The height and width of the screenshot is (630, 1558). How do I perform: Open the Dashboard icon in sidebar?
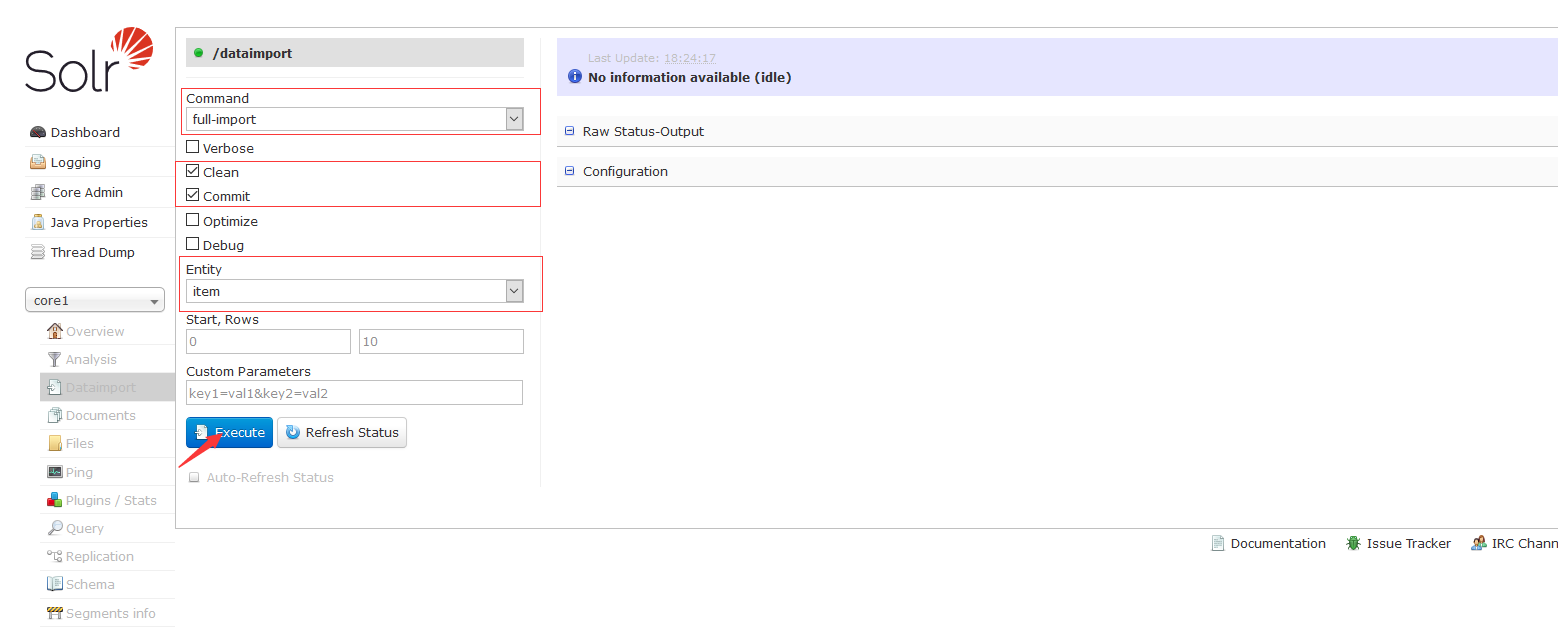[x=38, y=132]
